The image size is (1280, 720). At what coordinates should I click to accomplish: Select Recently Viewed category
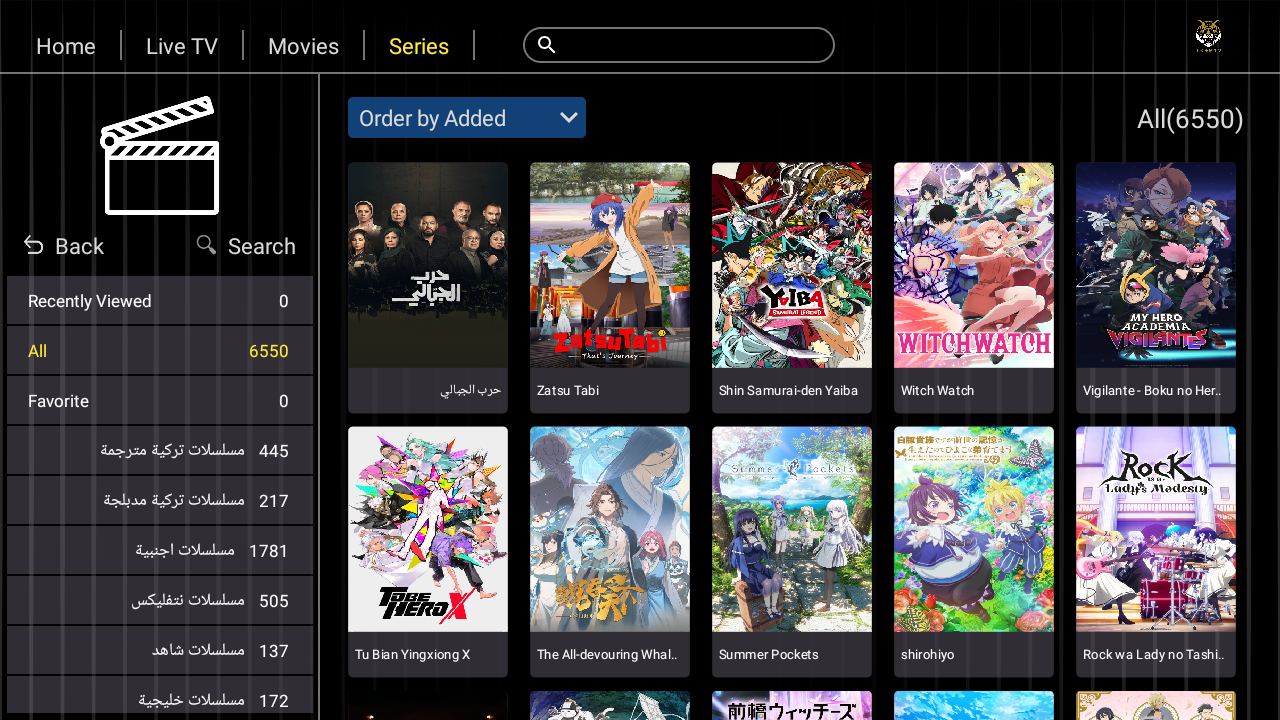click(x=159, y=301)
